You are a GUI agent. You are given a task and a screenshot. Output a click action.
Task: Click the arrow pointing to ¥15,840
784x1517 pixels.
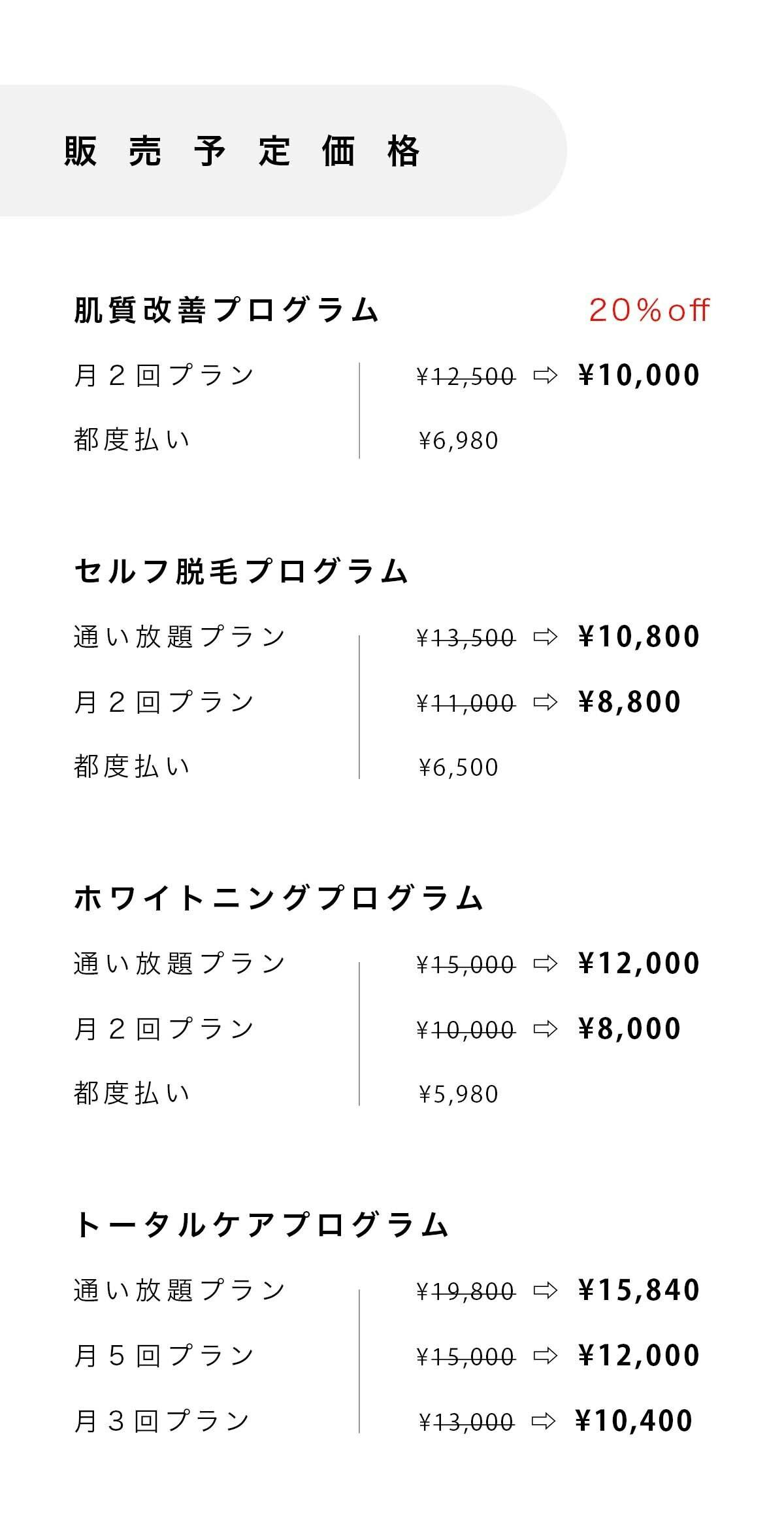click(546, 1290)
